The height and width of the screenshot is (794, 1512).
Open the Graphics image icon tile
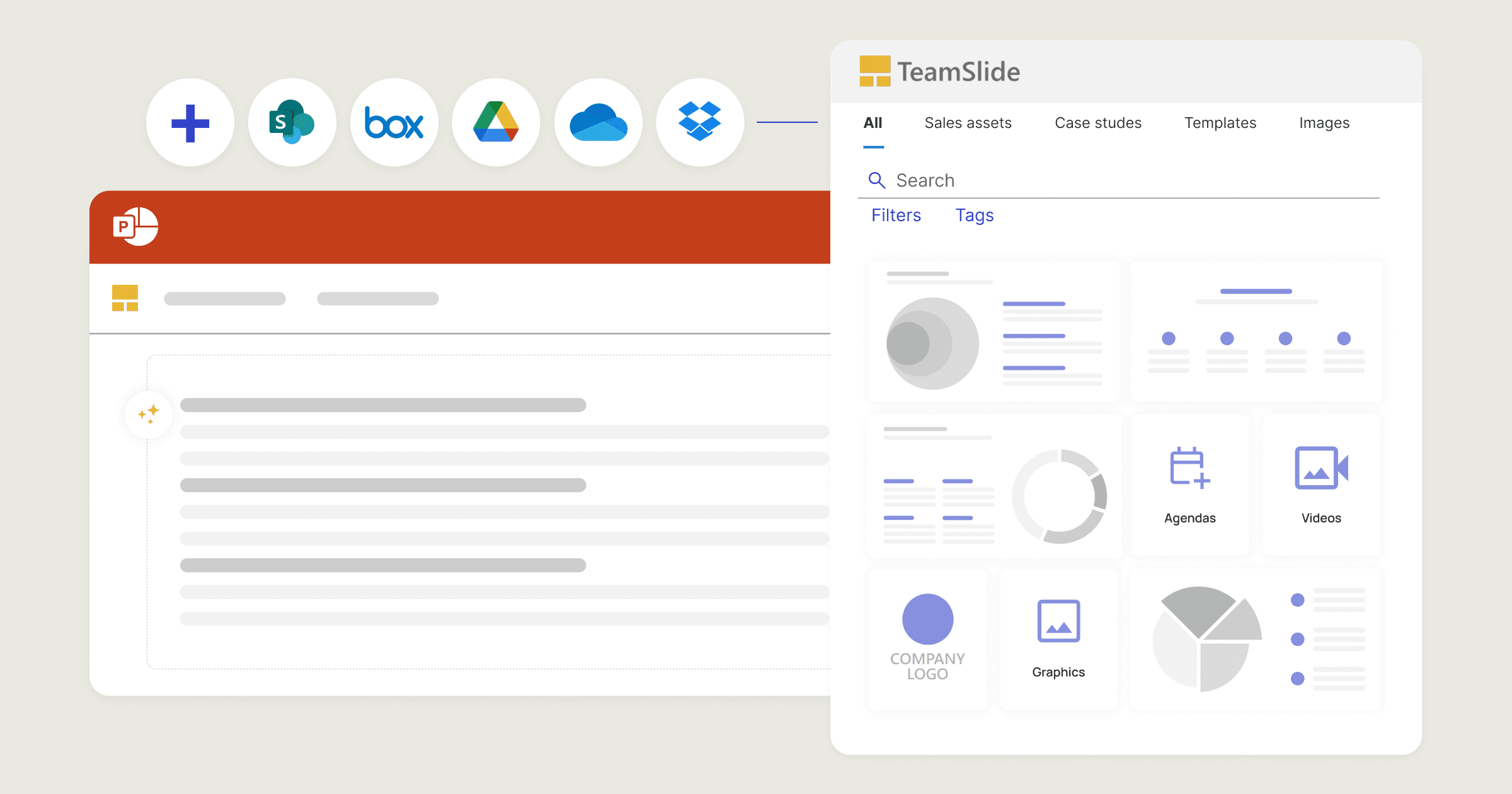(x=1058, y=639)
